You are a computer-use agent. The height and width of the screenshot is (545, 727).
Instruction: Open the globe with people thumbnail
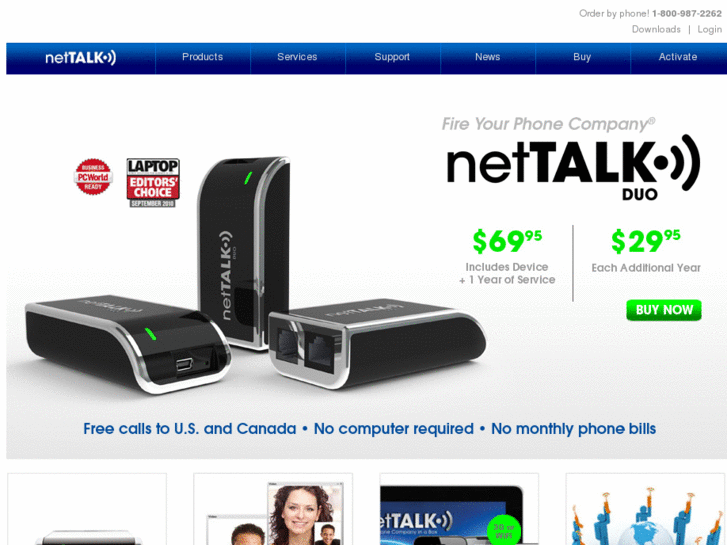645,509
